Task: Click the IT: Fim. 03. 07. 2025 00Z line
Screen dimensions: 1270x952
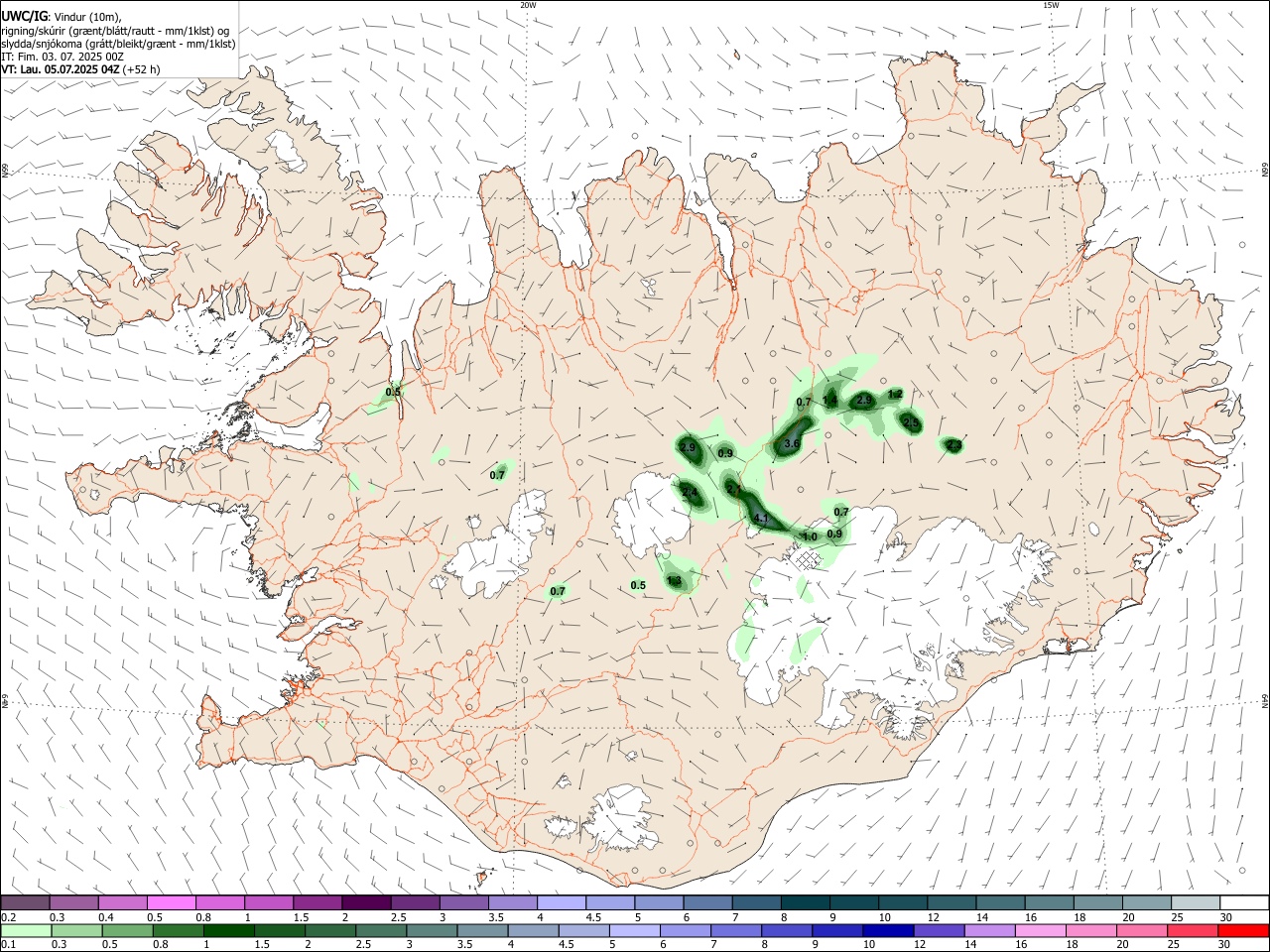Action: click(x=63, y=57)
